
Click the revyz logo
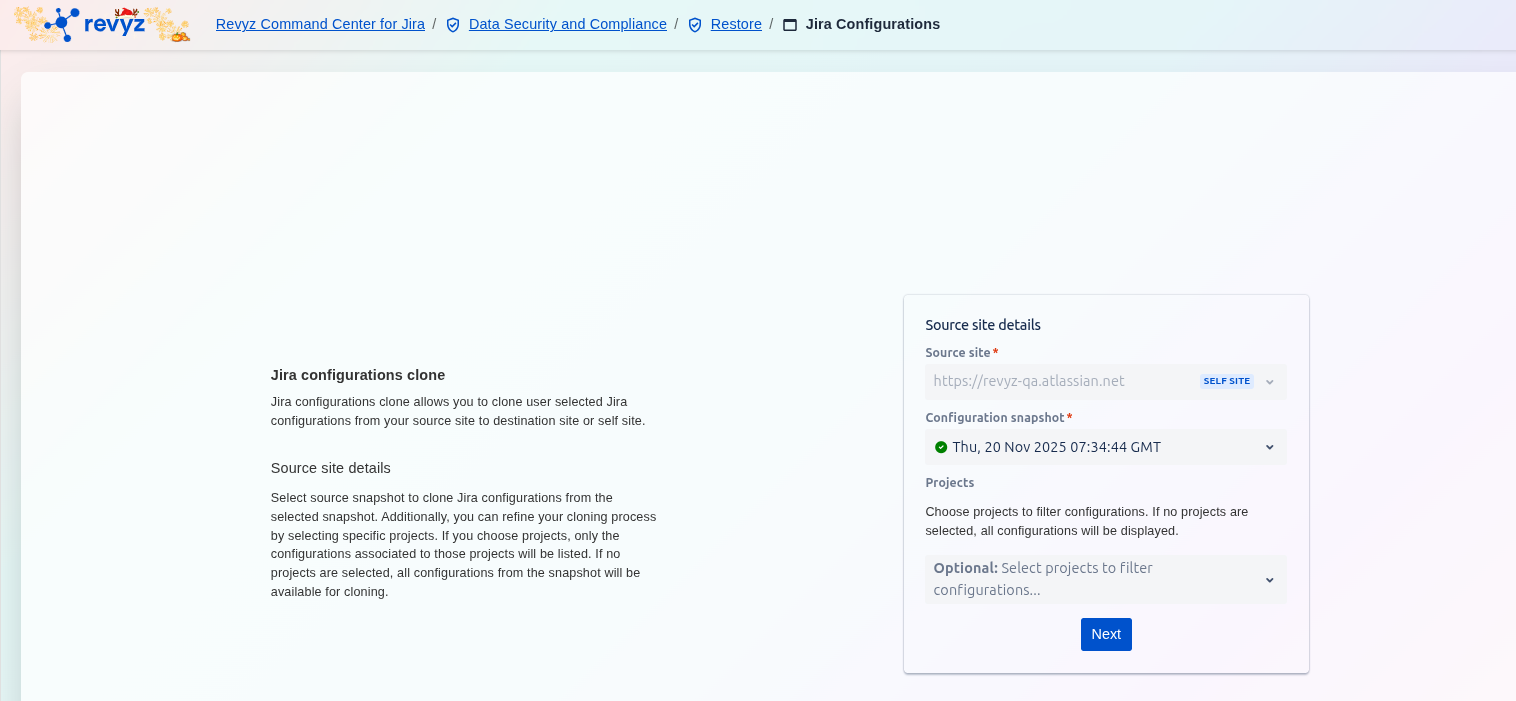coord(100,25)
